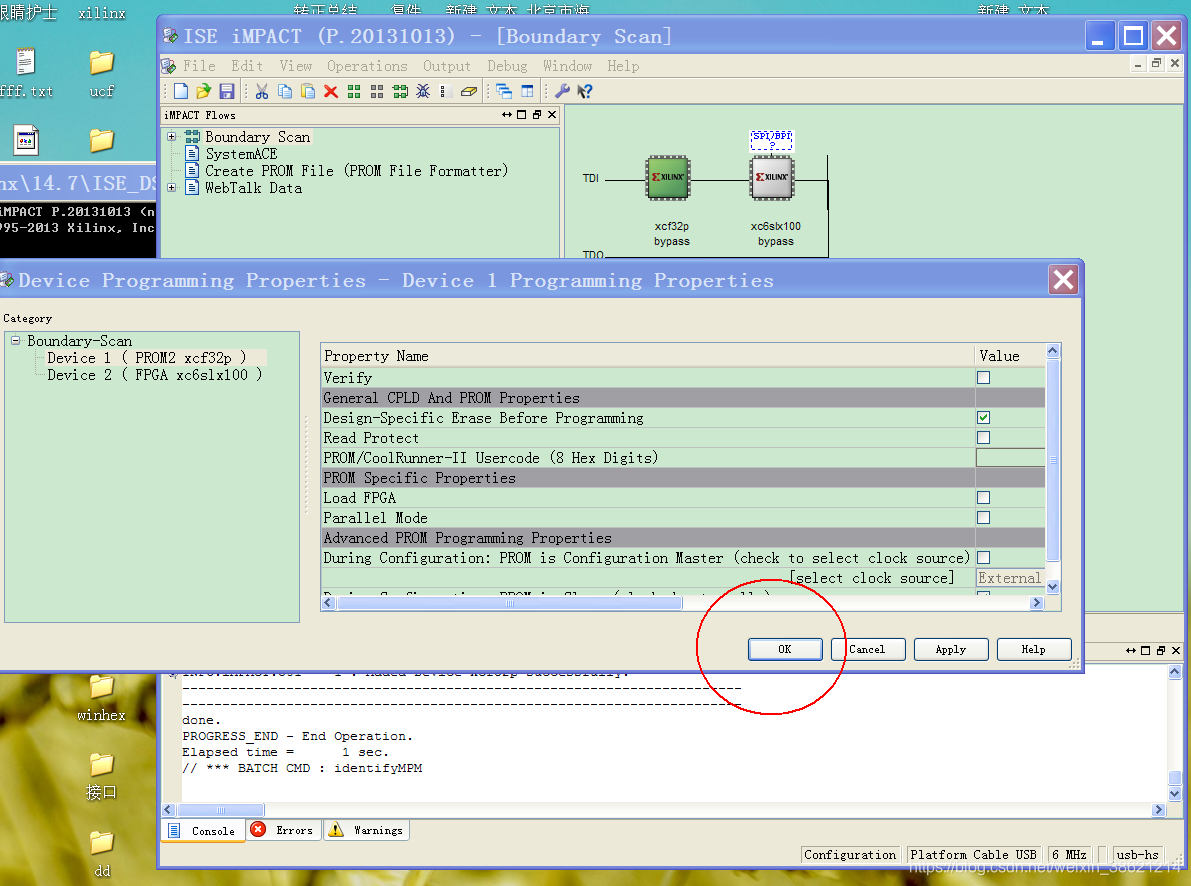Click the properties list scroll-down arrow
The image size is (1191, 886).
click(1053, 587)
